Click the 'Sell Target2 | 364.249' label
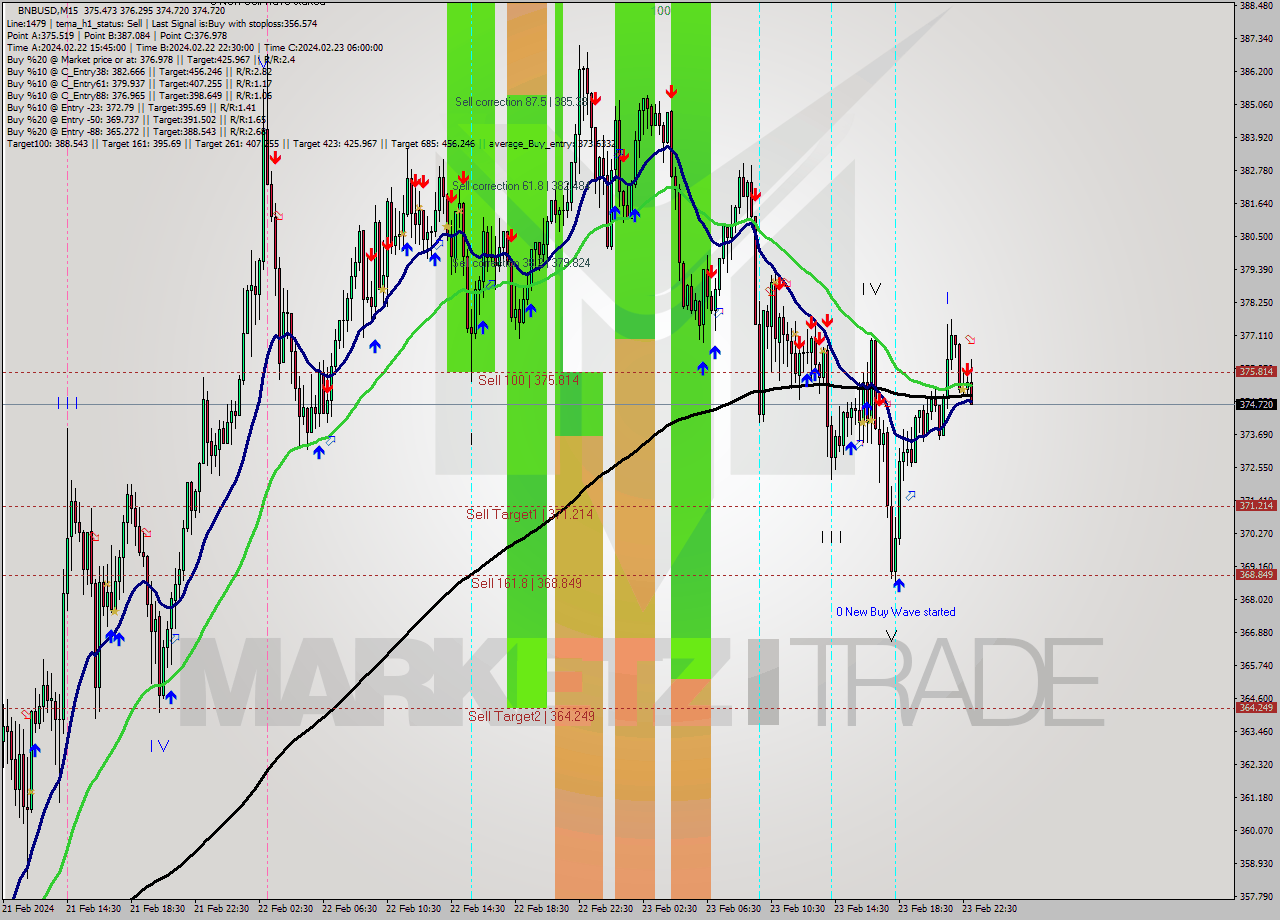 [x=531, y=716]
